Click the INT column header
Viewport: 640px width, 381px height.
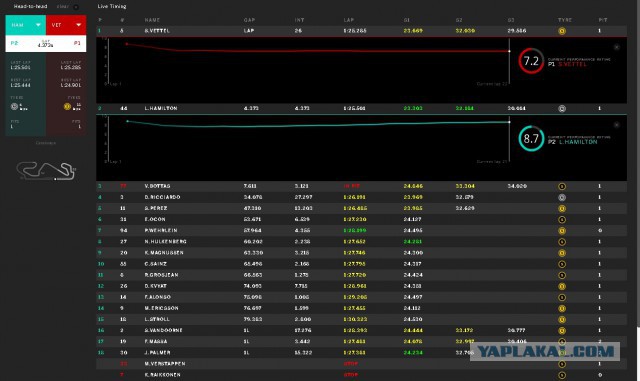coord(299,20)
